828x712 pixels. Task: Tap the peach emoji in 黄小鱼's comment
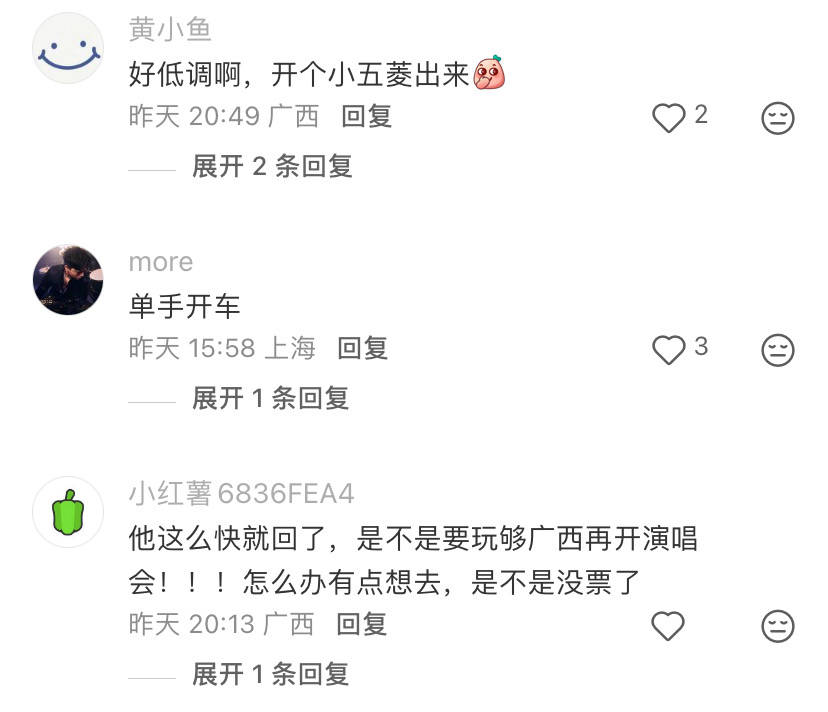click(489, 73)
